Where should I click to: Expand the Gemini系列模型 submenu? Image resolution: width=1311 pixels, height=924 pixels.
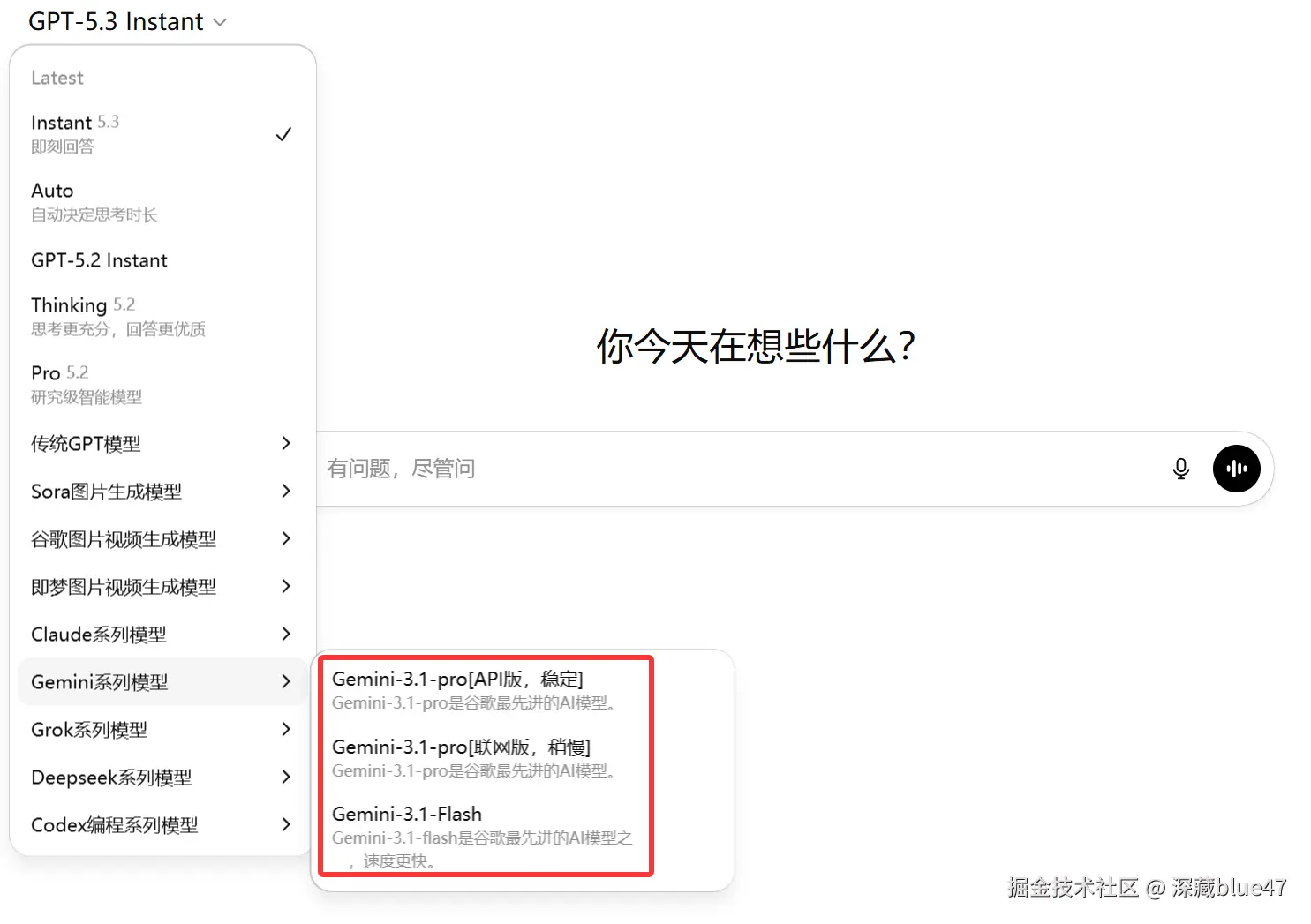[162, 681]
